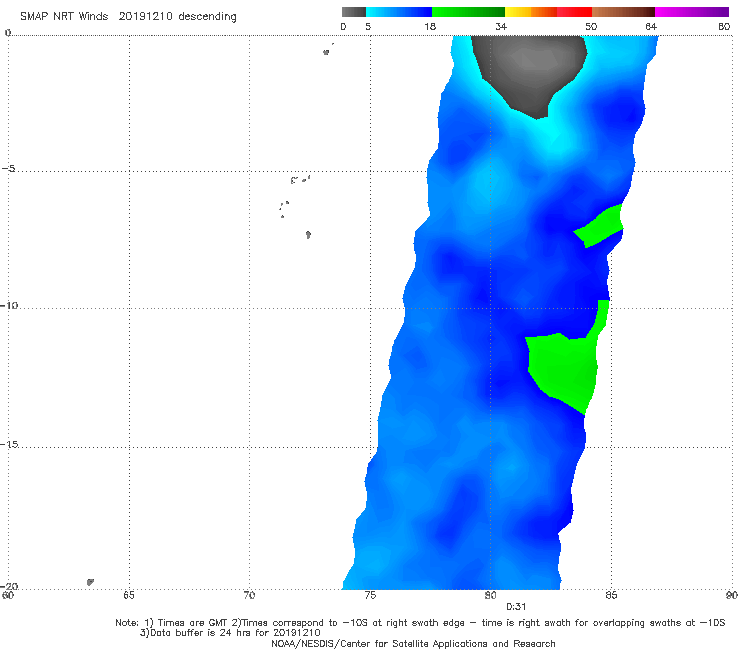Click the longitude axis label '85'
Viewport: 740px width, 650px height.
click(611, 595)
